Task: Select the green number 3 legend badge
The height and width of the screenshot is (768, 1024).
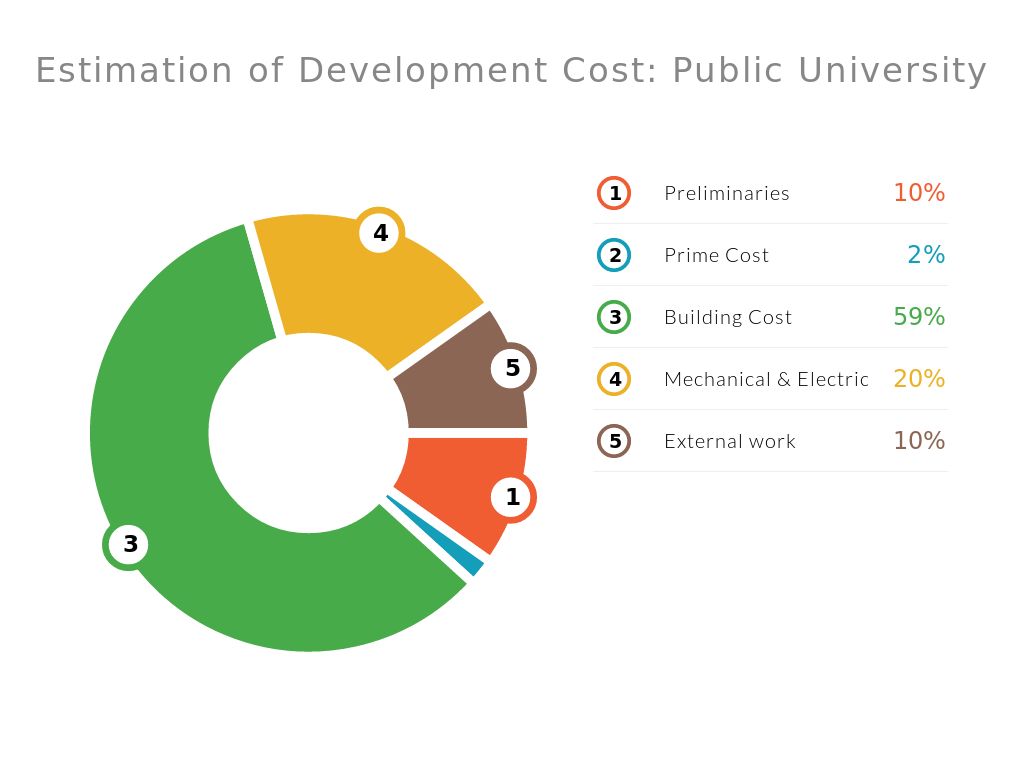Action: [614, 317]
